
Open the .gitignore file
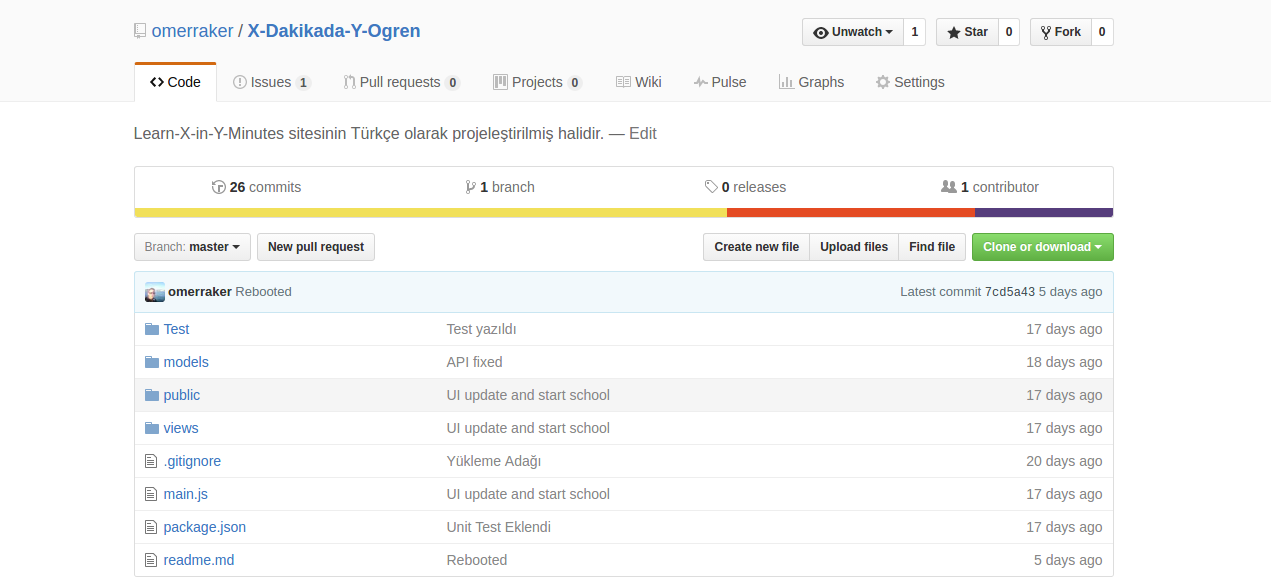(x=192, y=461)
